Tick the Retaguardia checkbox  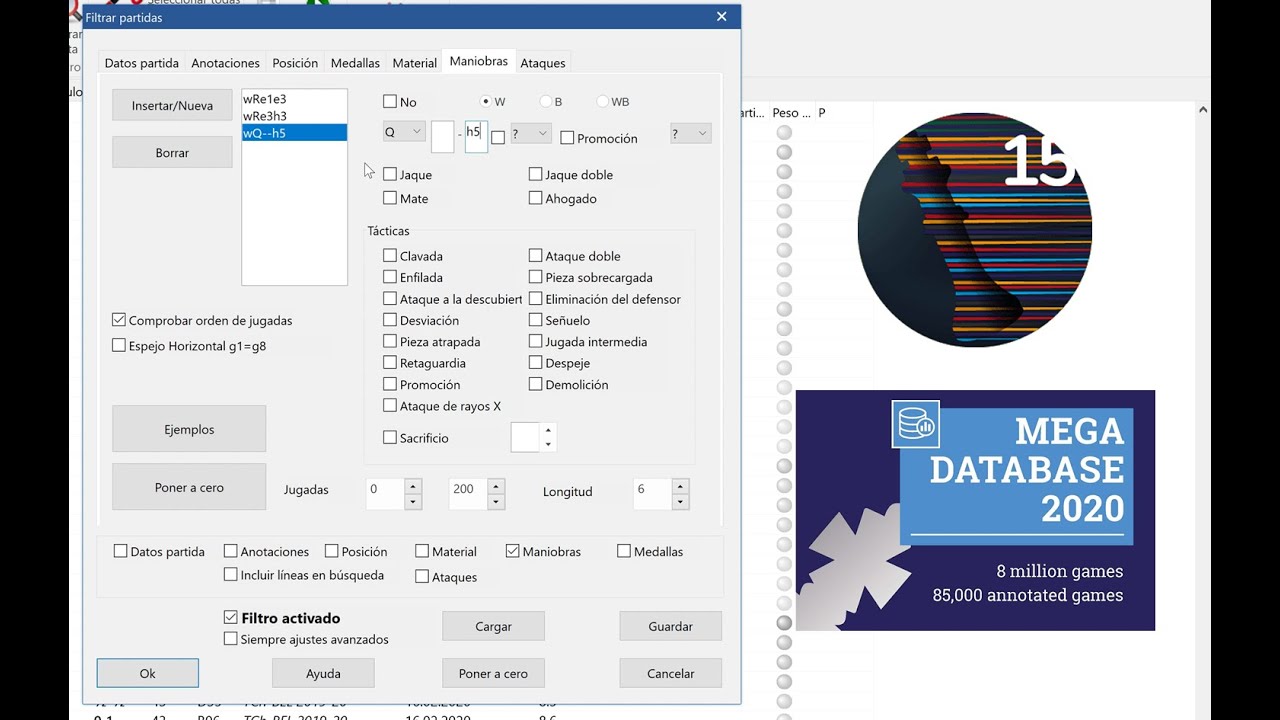(x=390, y=363)
